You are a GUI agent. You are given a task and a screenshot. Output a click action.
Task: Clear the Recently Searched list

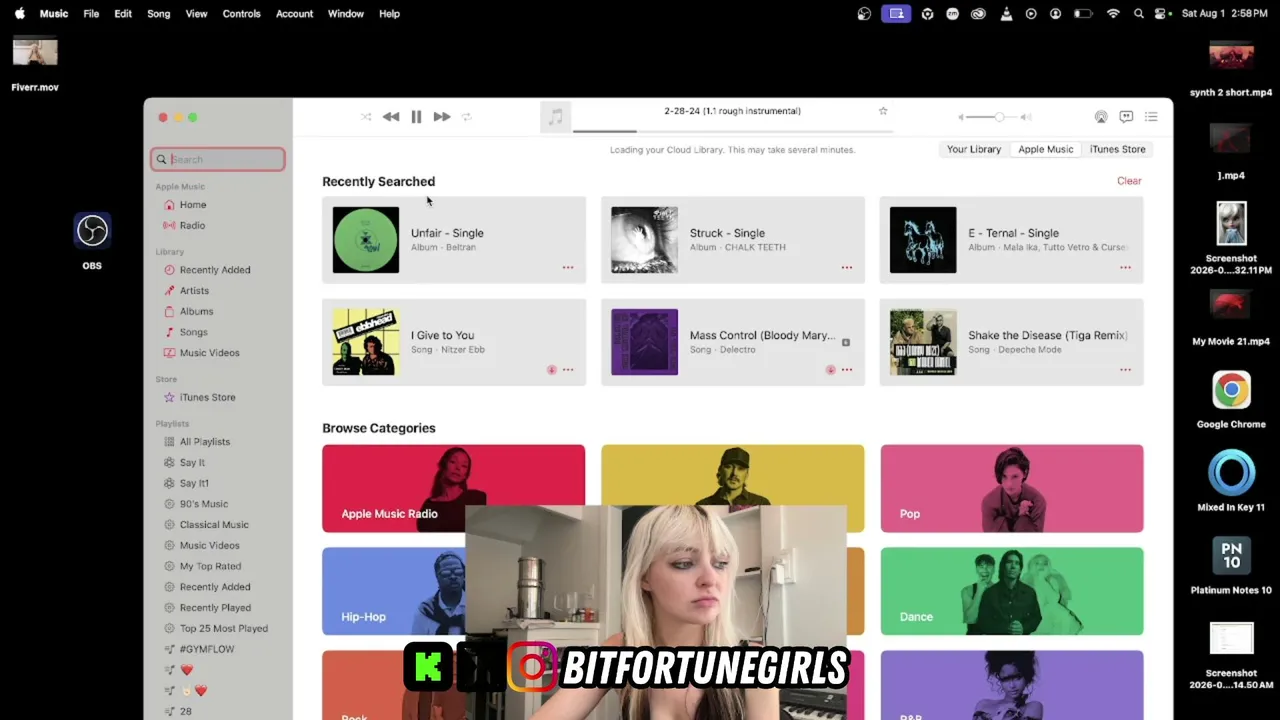1129,181
